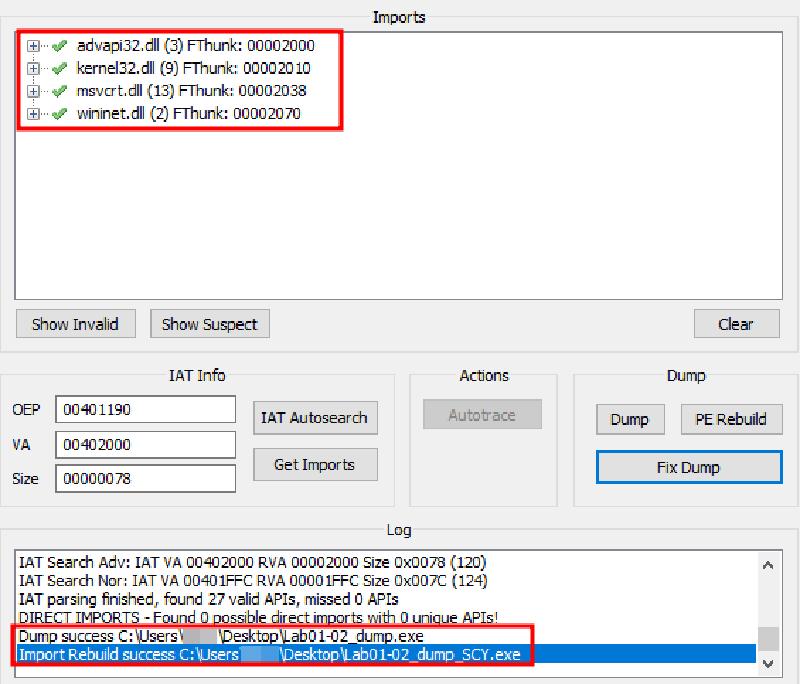Click green checkmark icon beside msvcrt.dll

[60, 91]
